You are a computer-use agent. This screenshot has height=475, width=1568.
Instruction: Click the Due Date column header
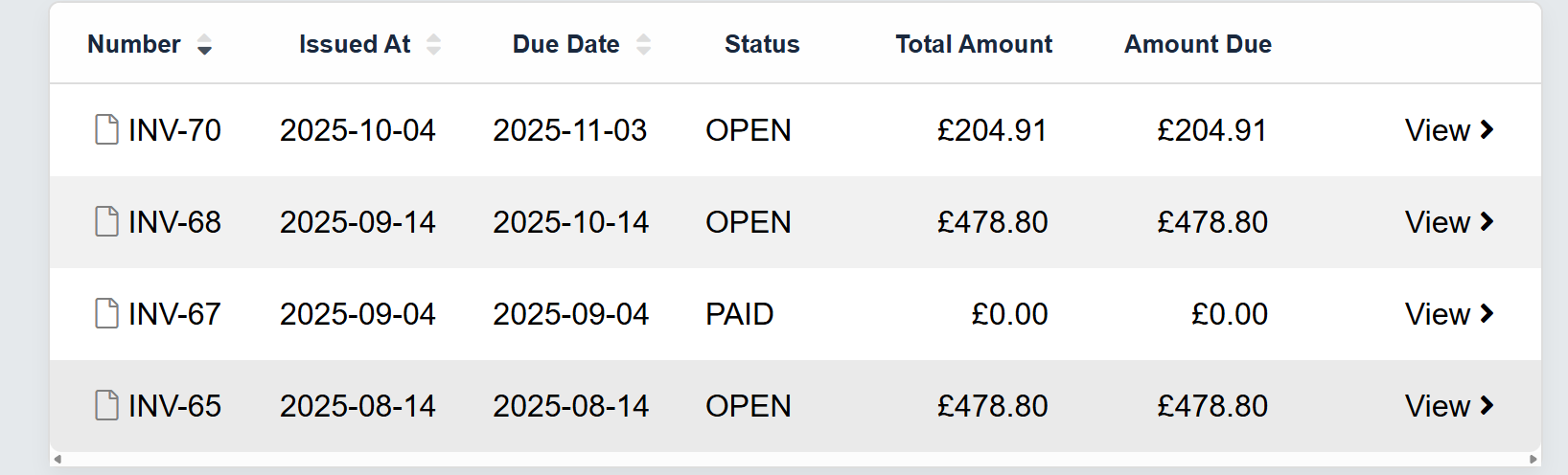pyautogui.click(x=565, y=44)
